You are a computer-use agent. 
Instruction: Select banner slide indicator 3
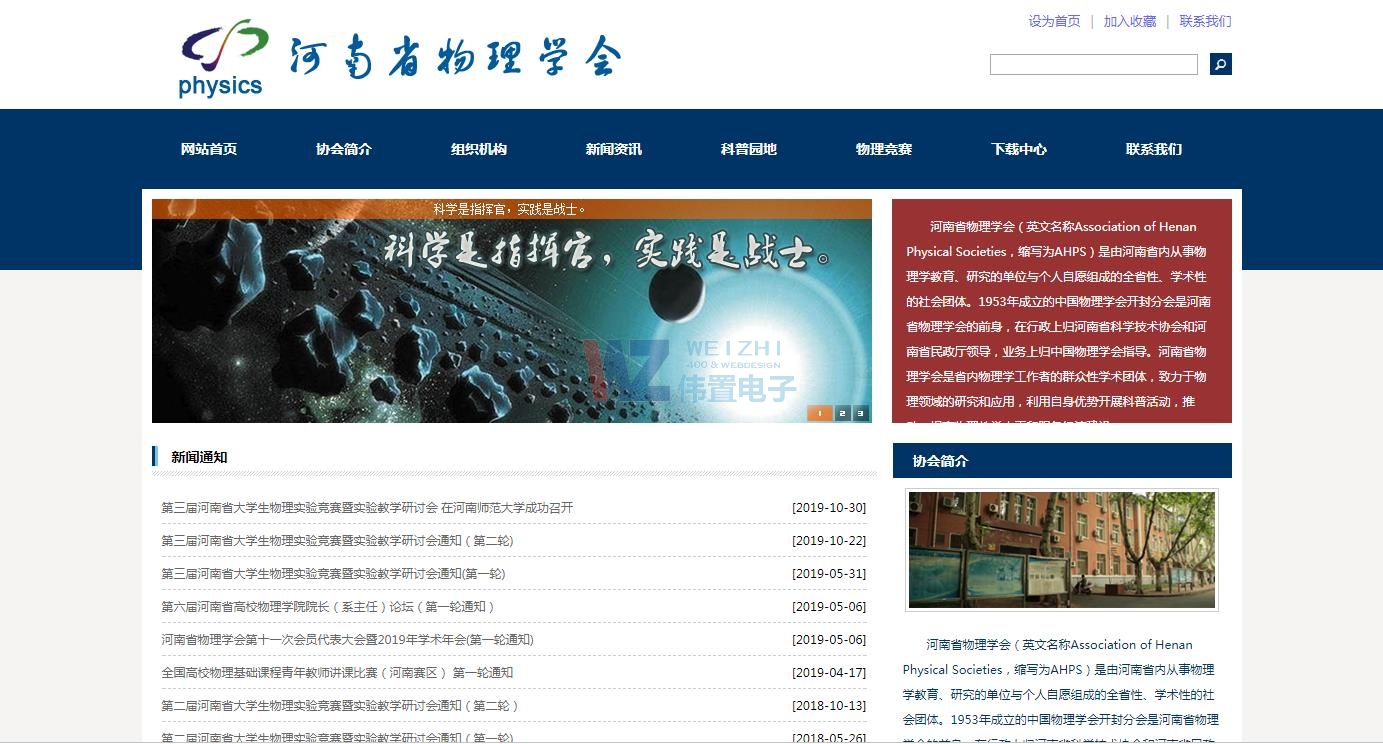coord(860,413)
